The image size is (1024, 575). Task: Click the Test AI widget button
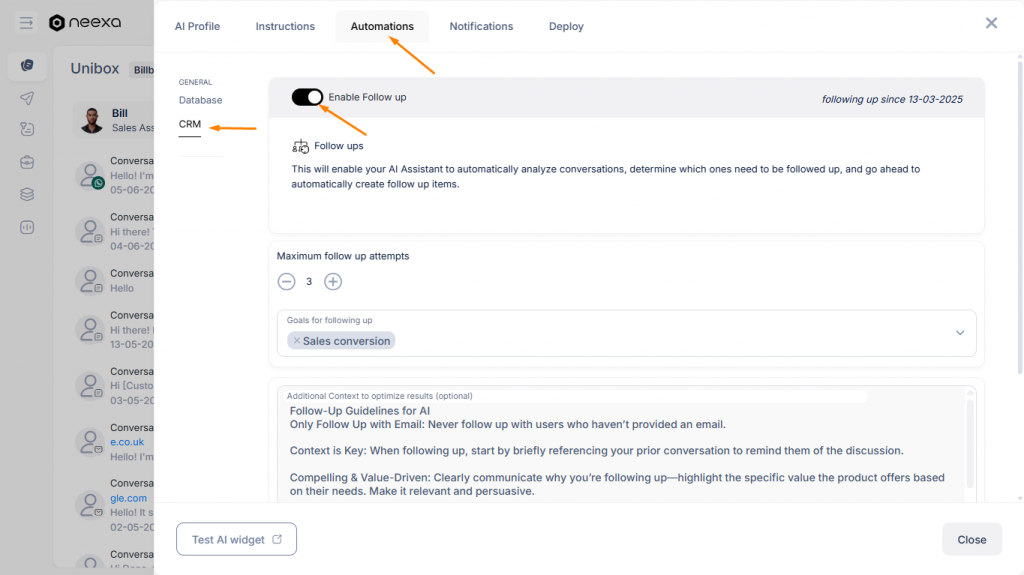236,539
